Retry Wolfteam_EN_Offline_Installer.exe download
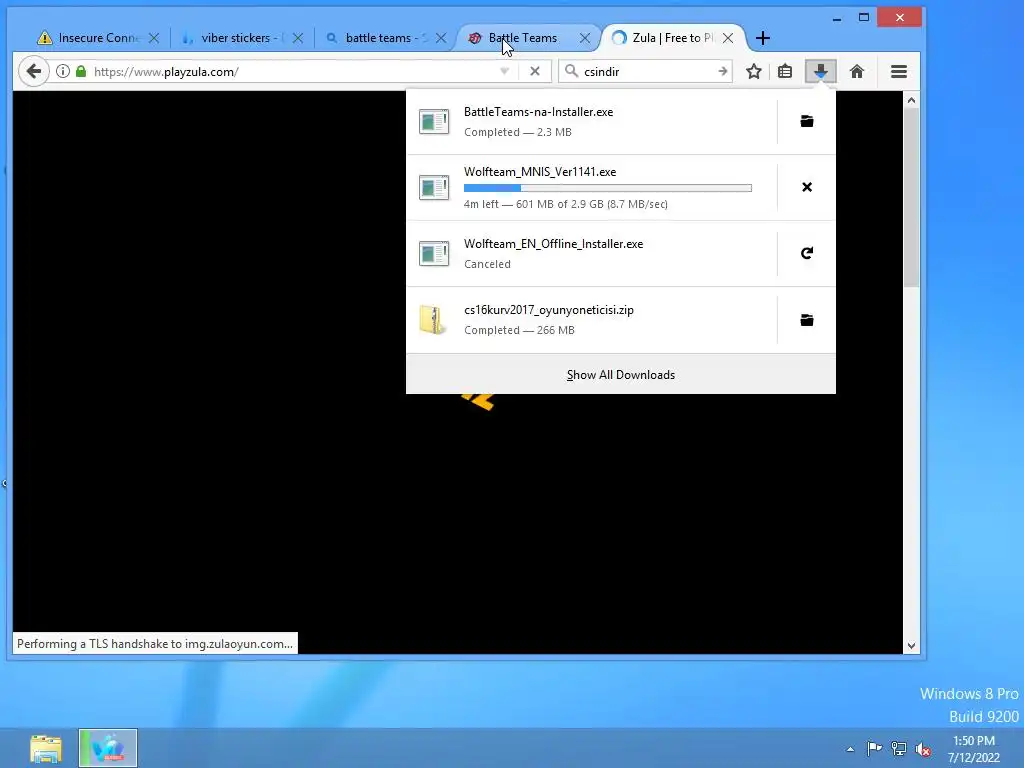 [x=807, y=253]
